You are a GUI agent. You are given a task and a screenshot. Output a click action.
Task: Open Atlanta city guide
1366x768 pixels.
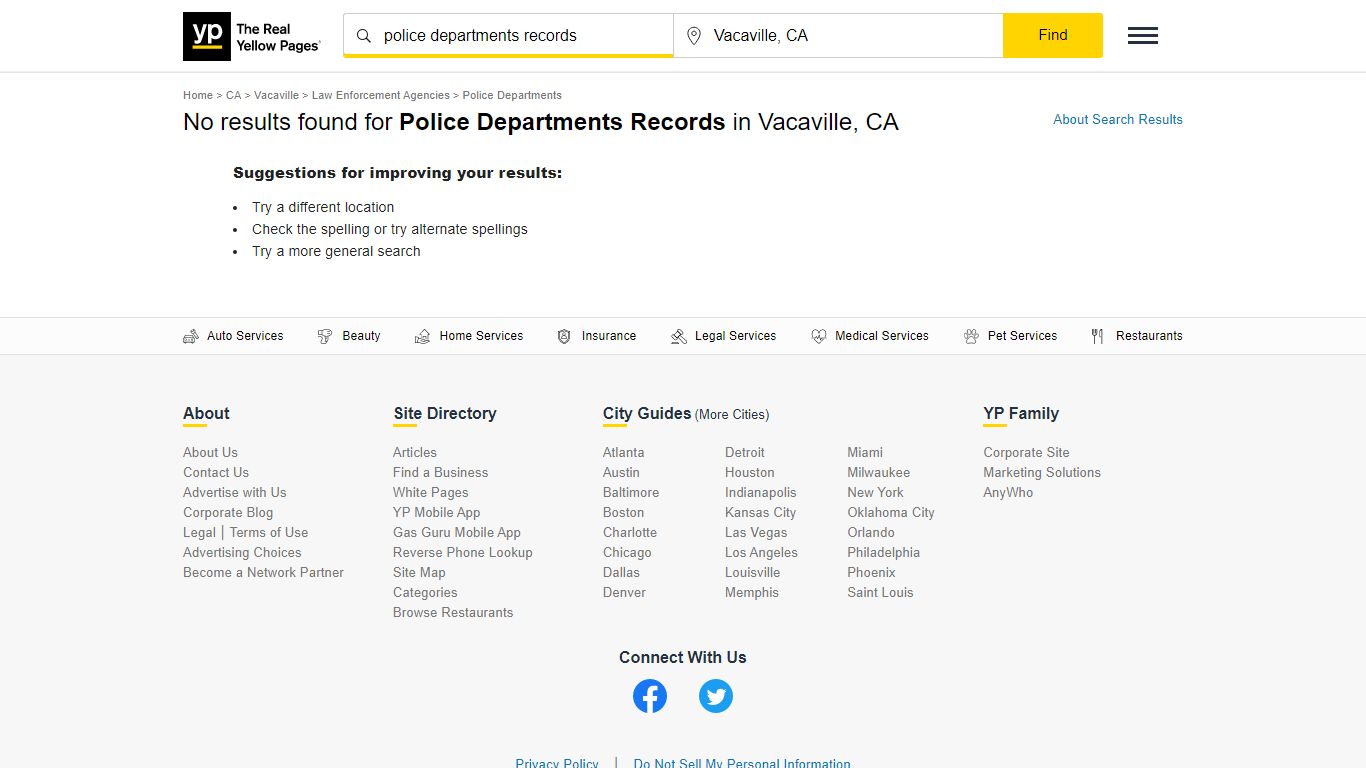pyautogui.click(x=624, y=452)
